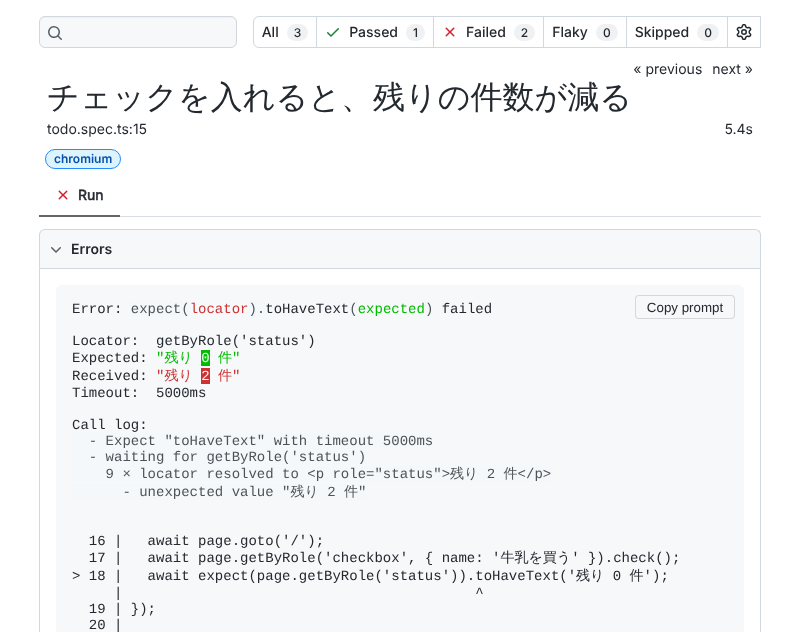Click the Locator: getByRole('status') line
Screen dimensions: 800x632
[193, 341]
